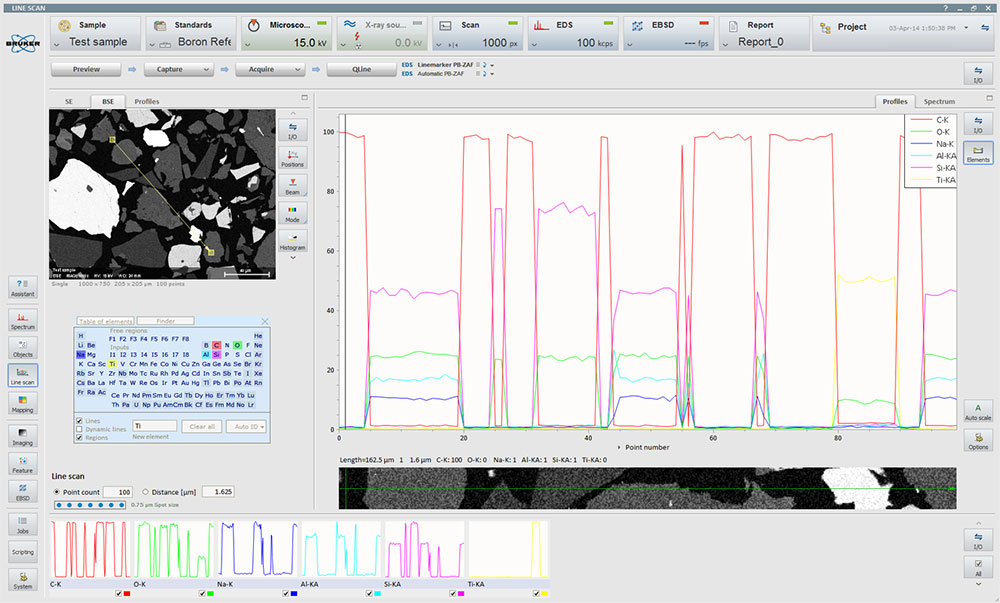Viewport: 1000px width, 603px height.
Task: Open the Mapping workspace icon
Action: click(22, 403)
